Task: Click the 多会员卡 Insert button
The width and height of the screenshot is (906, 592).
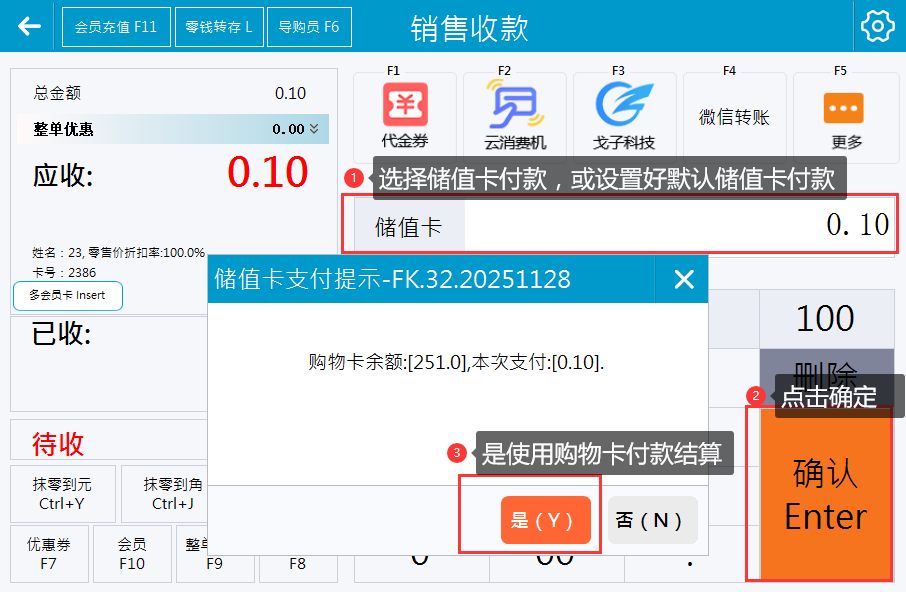Action: click(68, 296)
